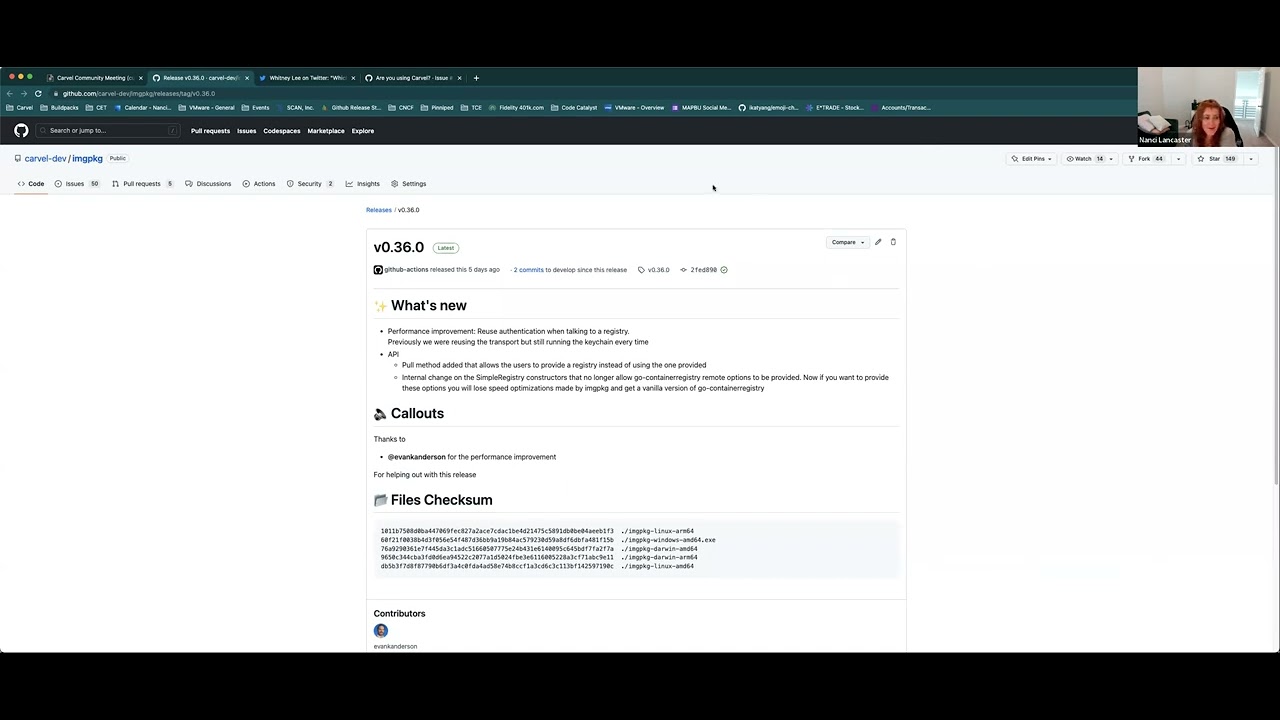
Task: Open a new browser tab with plus
Action: point(476,78)
